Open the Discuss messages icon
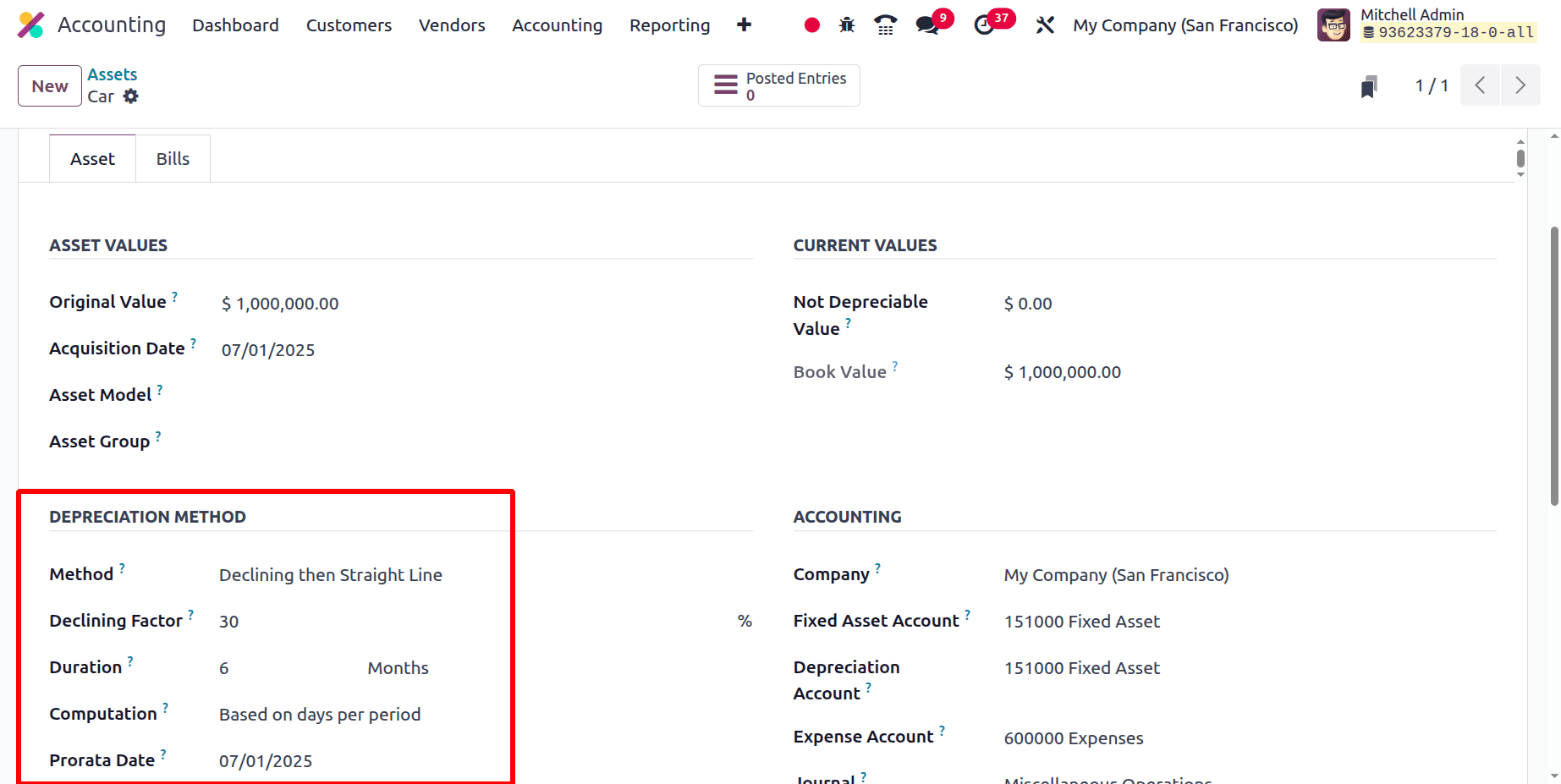This screenshot has height=784, width=1561. [925, 25]
